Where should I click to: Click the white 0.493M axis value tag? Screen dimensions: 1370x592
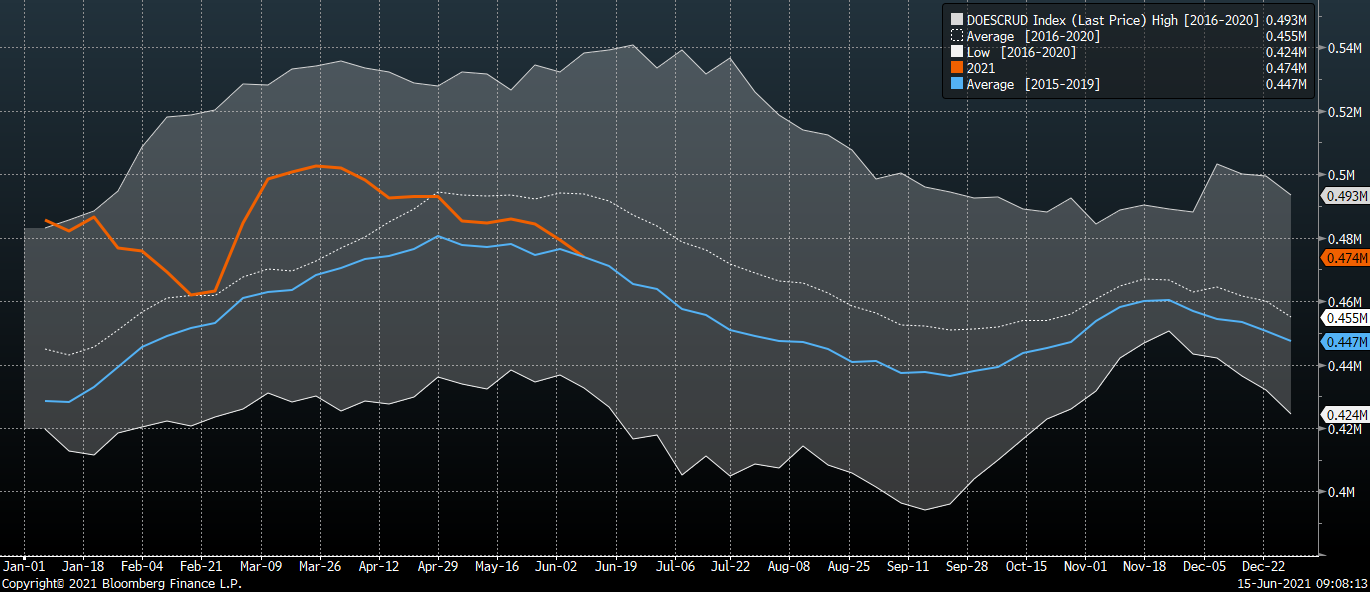pyautogui.click(x=1344, y=197)
